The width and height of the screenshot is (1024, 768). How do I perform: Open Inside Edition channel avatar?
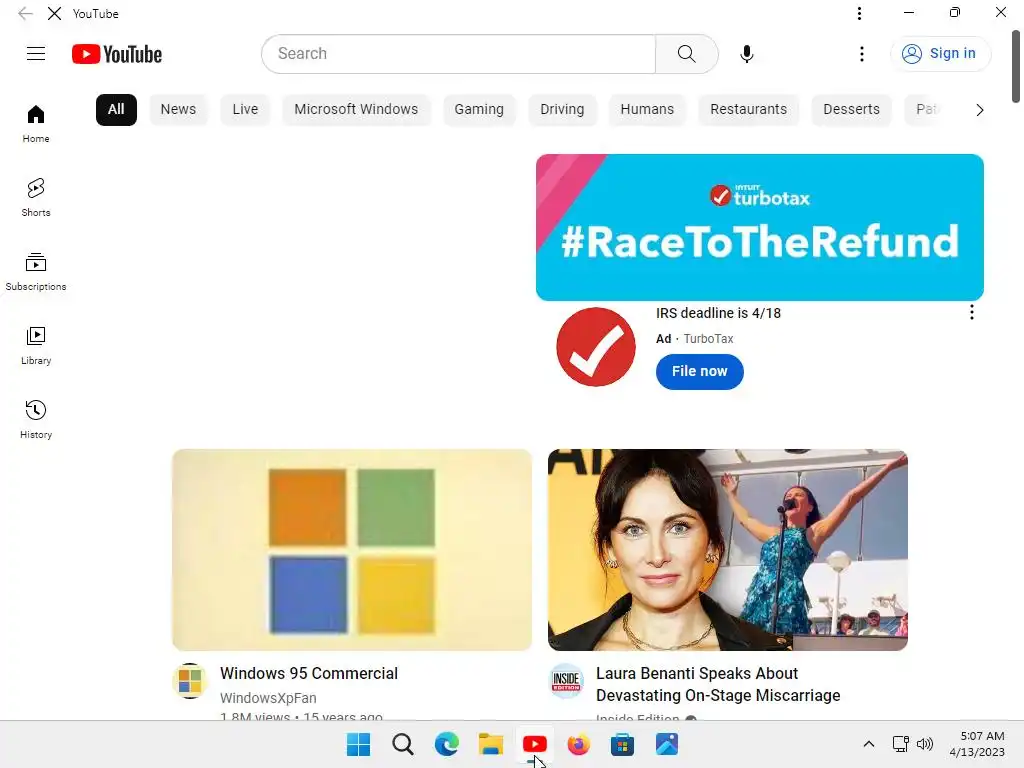click(x=566, y=680)
